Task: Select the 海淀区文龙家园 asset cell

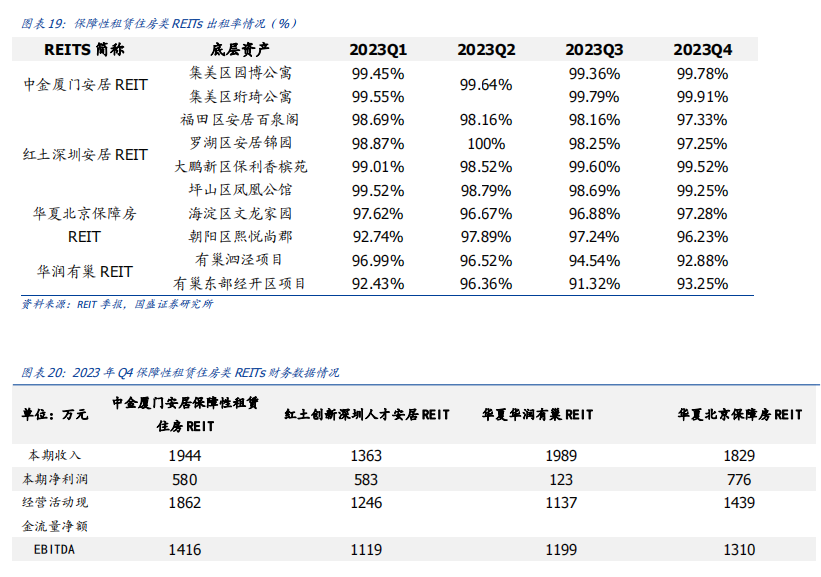Action: [240, 214]
